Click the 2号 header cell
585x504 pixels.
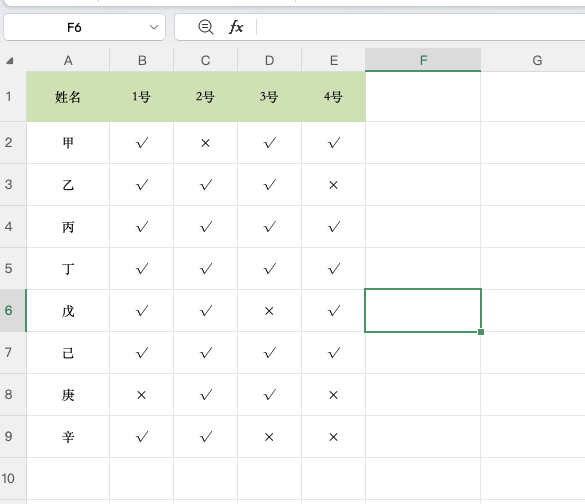coord(206,97)
